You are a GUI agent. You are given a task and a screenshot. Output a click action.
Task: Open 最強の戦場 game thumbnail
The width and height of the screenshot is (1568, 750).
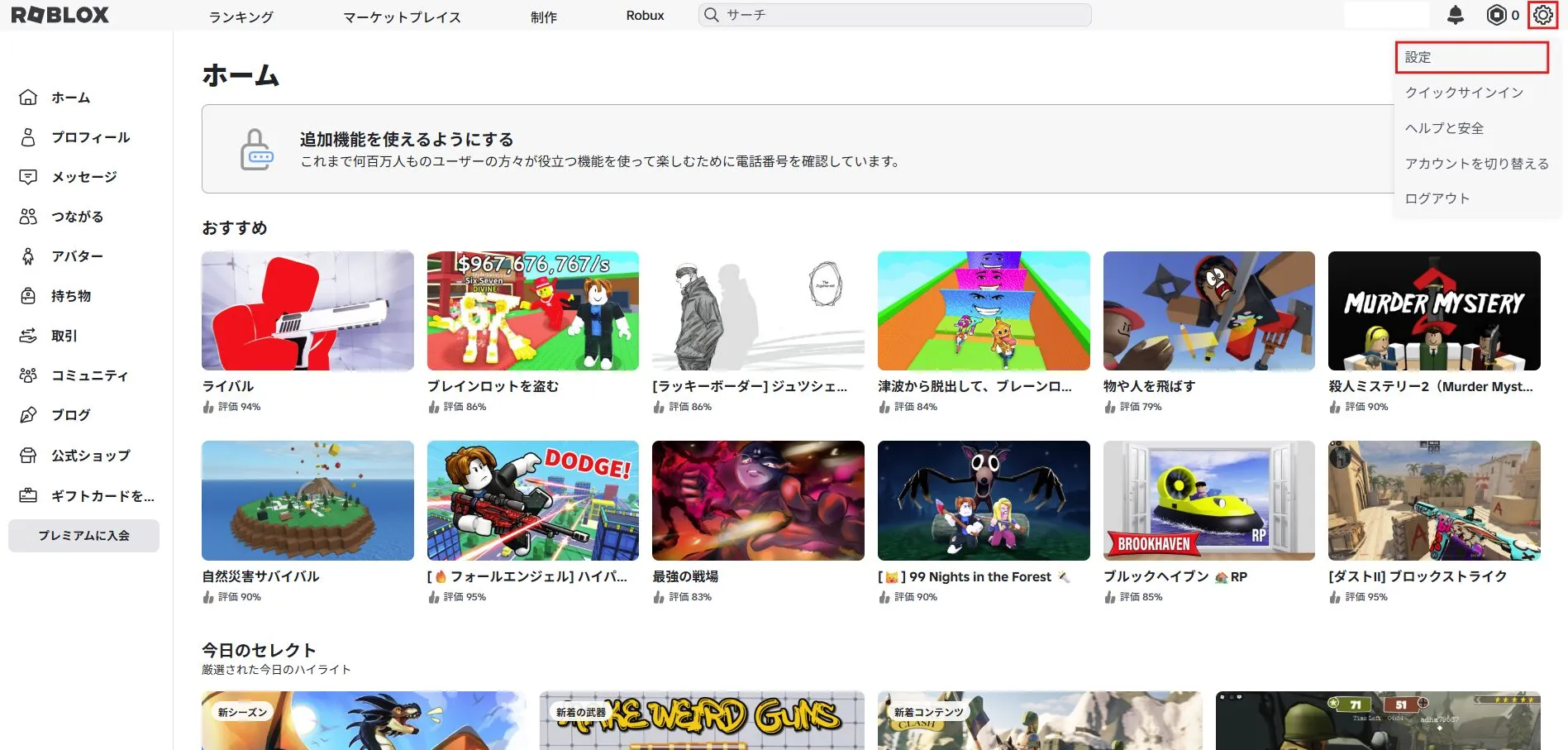(758, 500)
